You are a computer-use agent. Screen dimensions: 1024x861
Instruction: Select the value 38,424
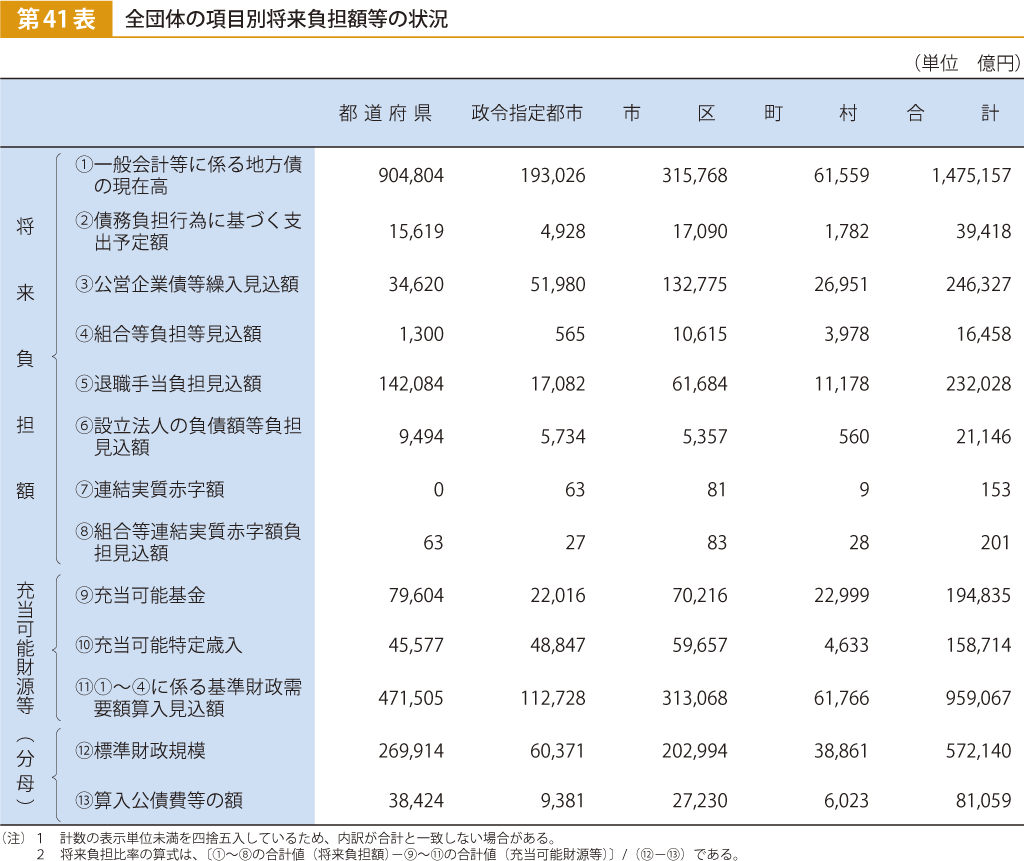click(416, 800)
